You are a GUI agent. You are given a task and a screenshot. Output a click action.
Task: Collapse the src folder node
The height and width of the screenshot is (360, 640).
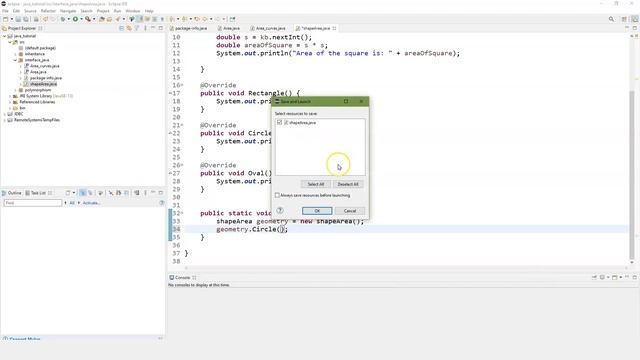point(10,42)
